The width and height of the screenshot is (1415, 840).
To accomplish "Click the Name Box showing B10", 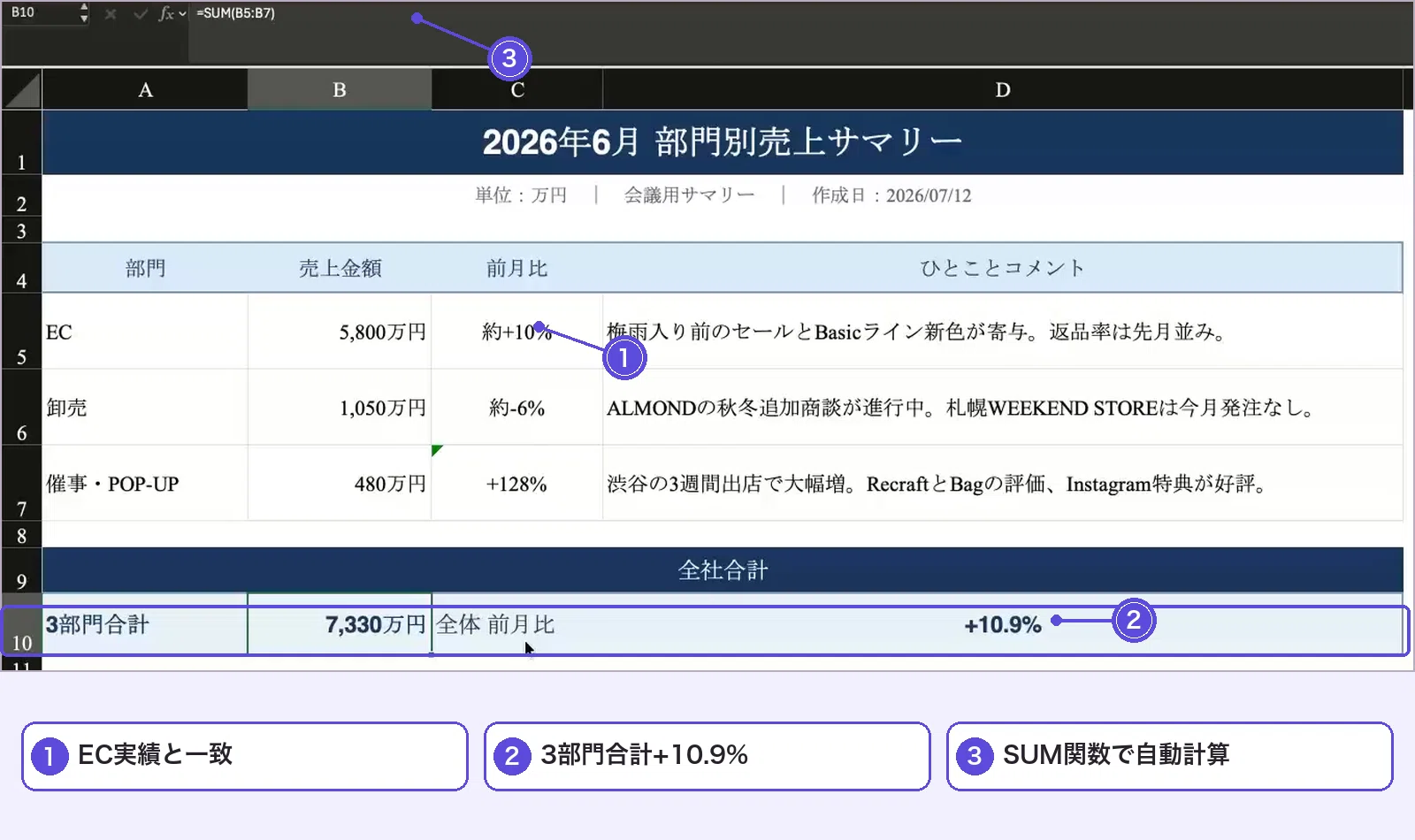I will [40, 13].
